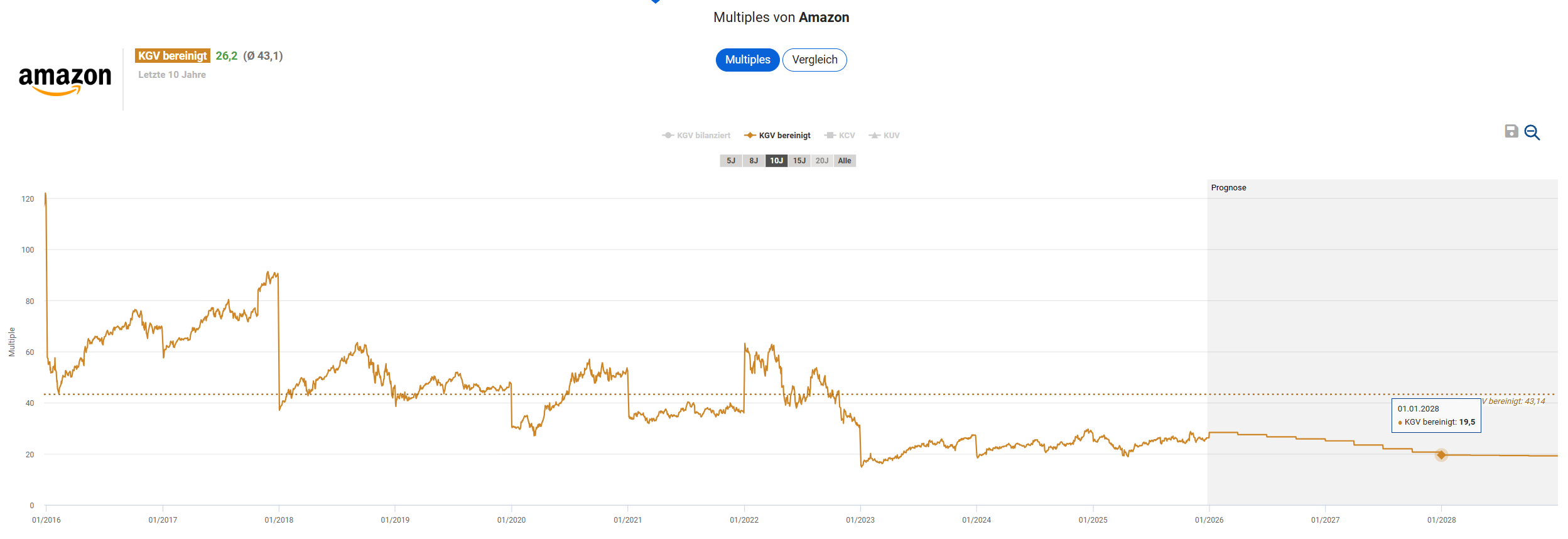
Task: Click the 10J range button
Action: (x=777, y=161)
